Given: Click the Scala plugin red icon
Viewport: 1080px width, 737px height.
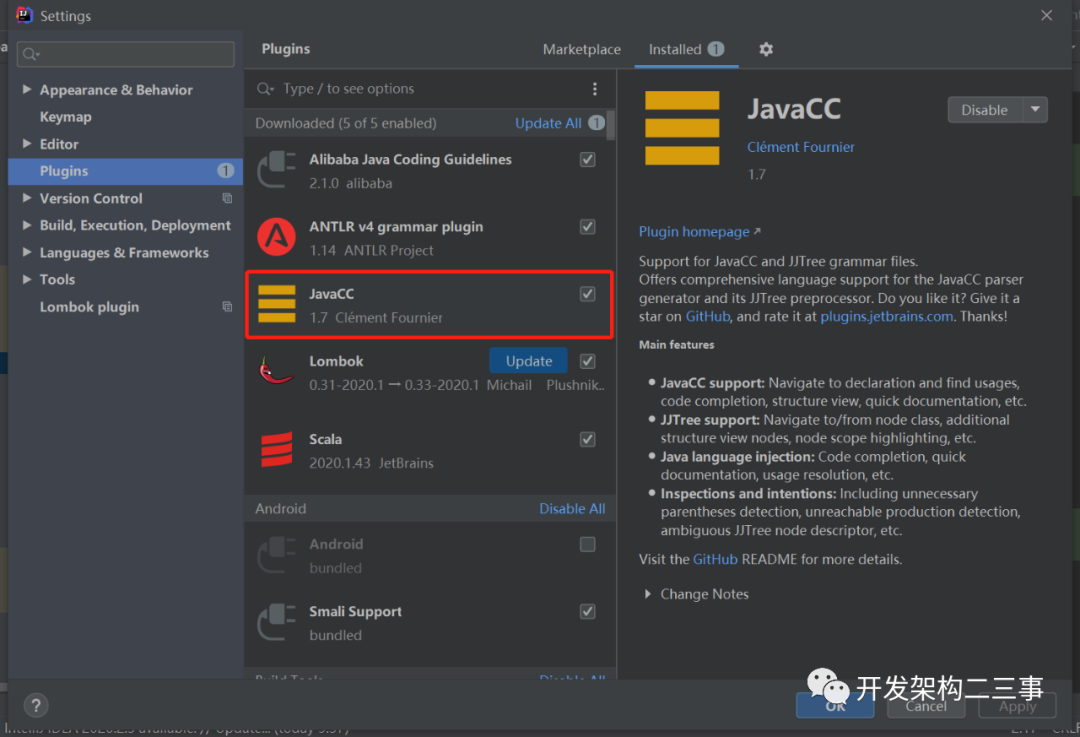Looking at the screenshot, I should point(276,450).
